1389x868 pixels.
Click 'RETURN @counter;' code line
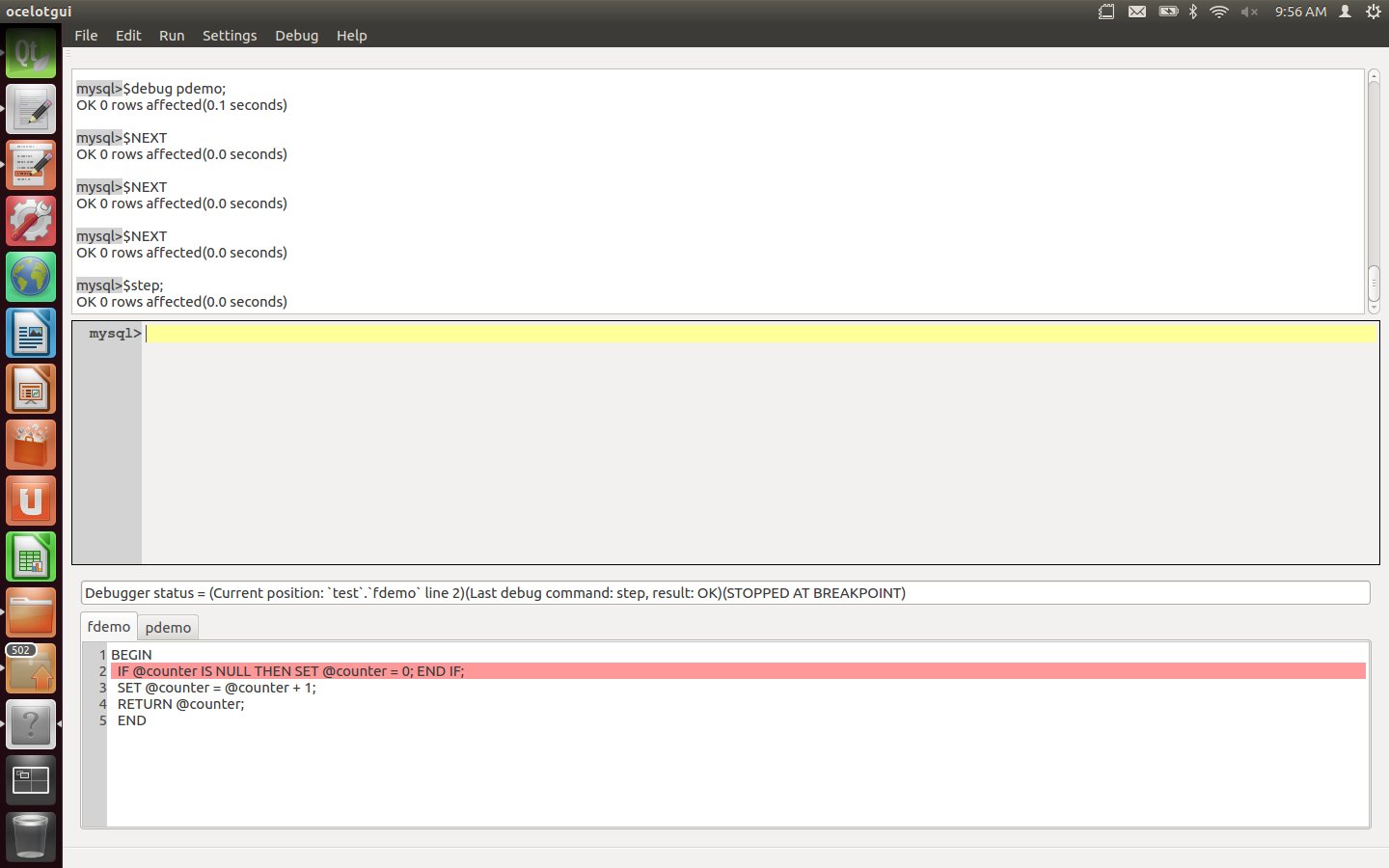point(181,704)
